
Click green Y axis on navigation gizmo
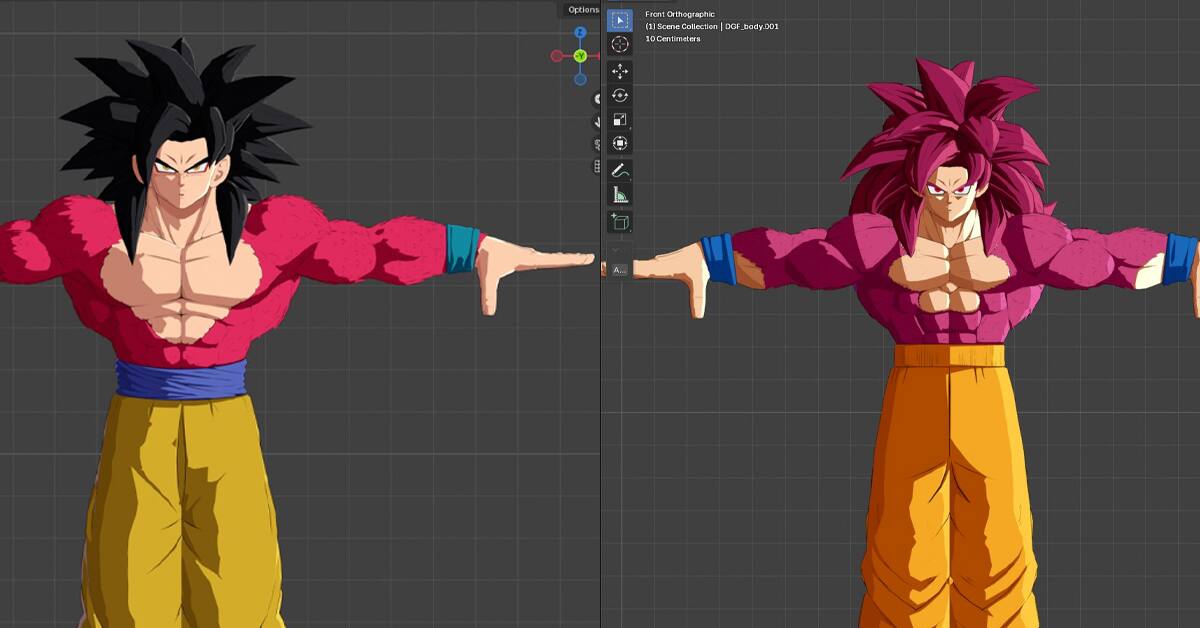click(x=580, y=56)
